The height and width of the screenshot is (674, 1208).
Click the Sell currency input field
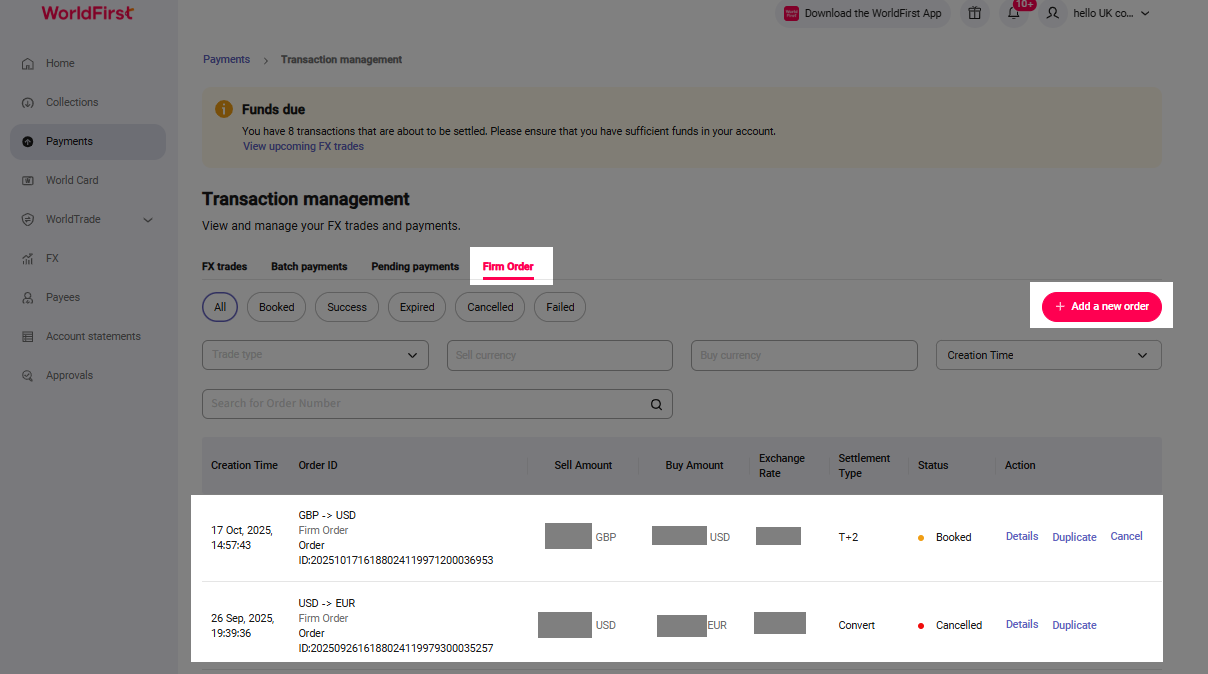coord(559,355)
